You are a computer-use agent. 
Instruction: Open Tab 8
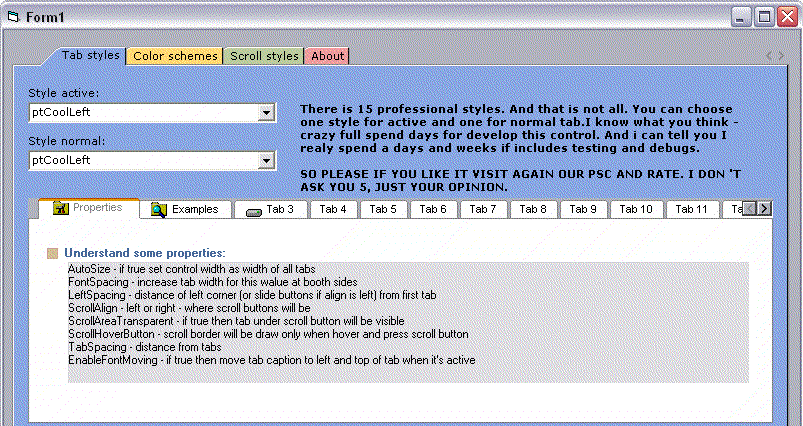532,209
